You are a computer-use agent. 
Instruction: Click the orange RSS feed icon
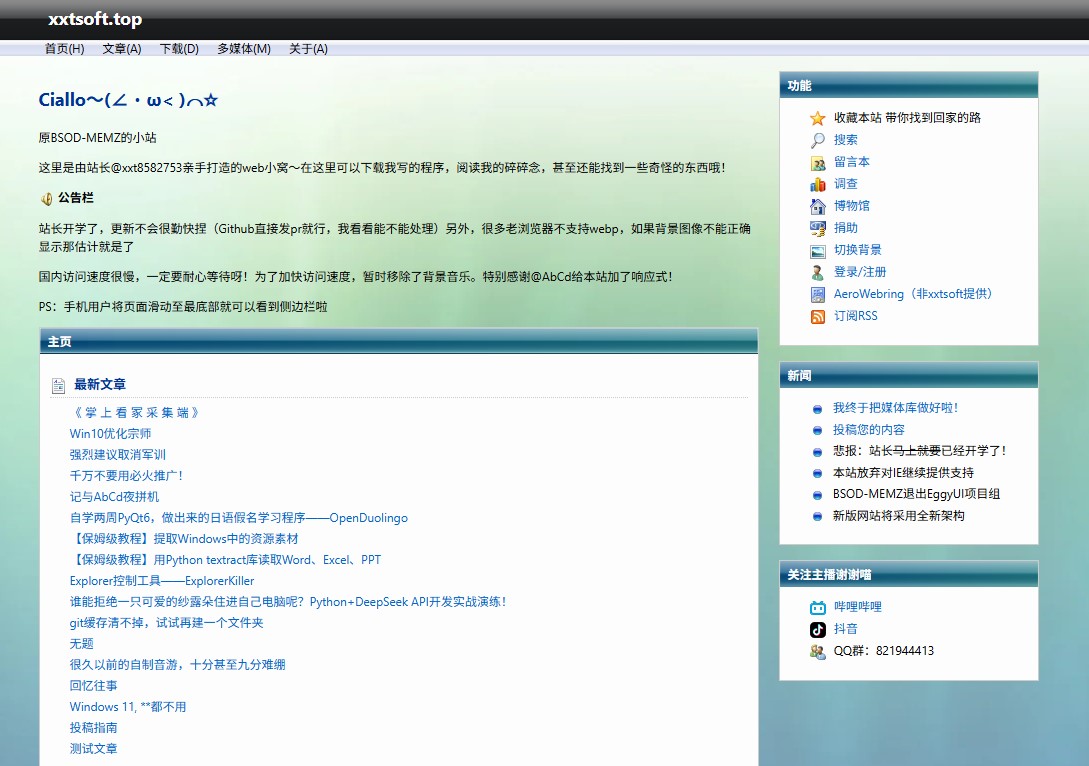pyautogui.click(x=817, y=317)
